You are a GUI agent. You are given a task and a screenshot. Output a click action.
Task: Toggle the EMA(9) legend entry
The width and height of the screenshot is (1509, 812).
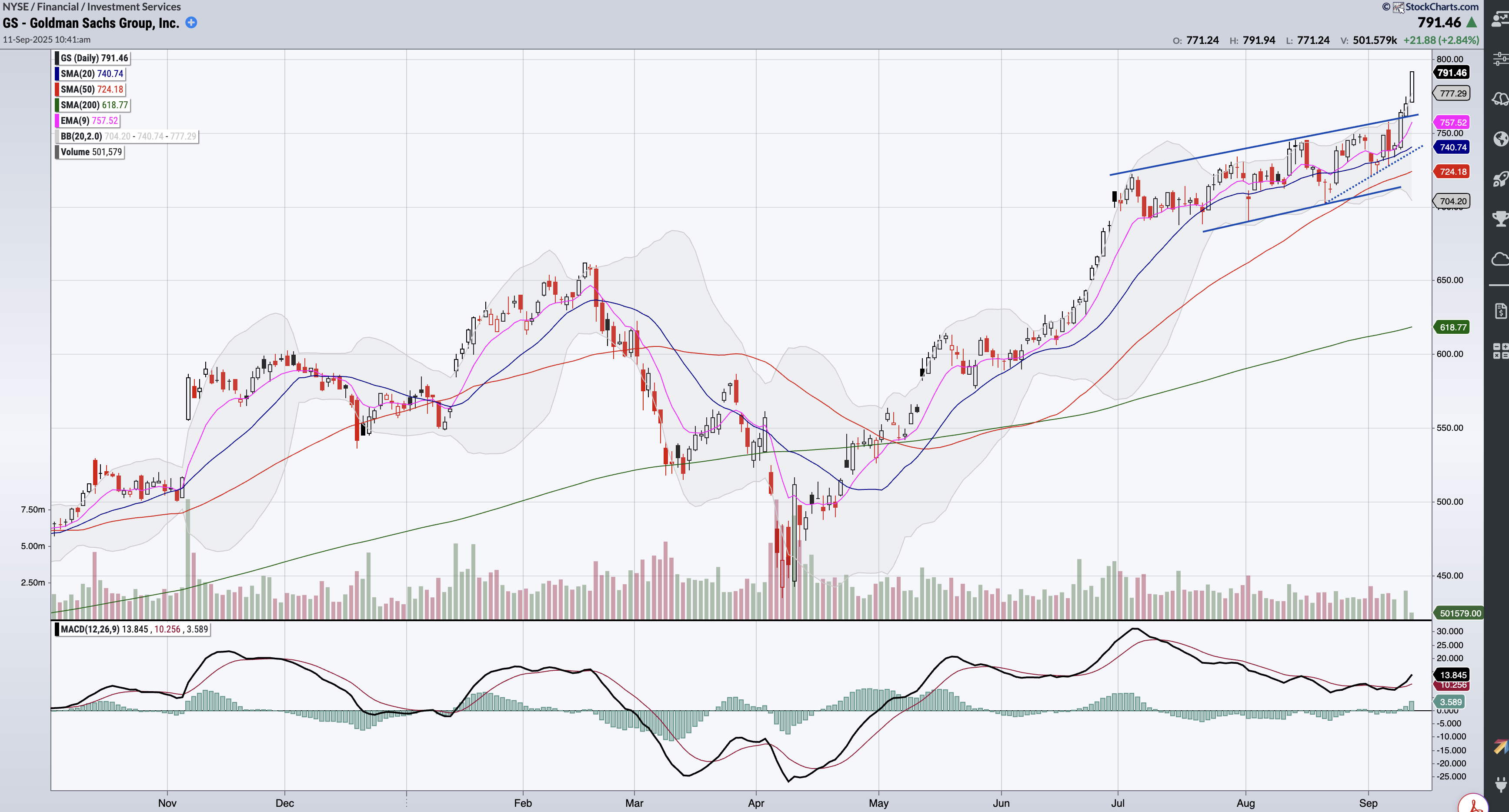89,120
